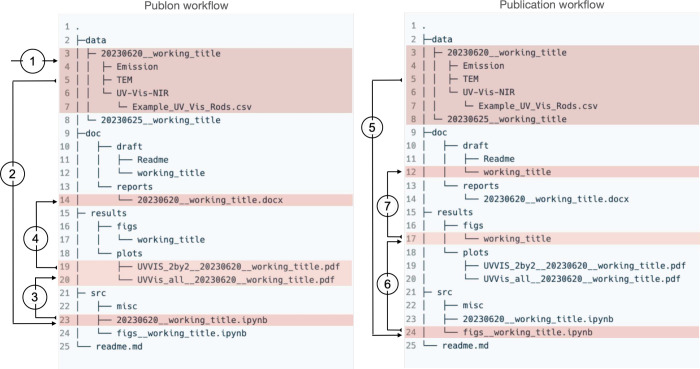The height and width of the screenshot is (369, 700).
Task: Select the doc folder in Publication workflow
Action: (x=439, y=133)
